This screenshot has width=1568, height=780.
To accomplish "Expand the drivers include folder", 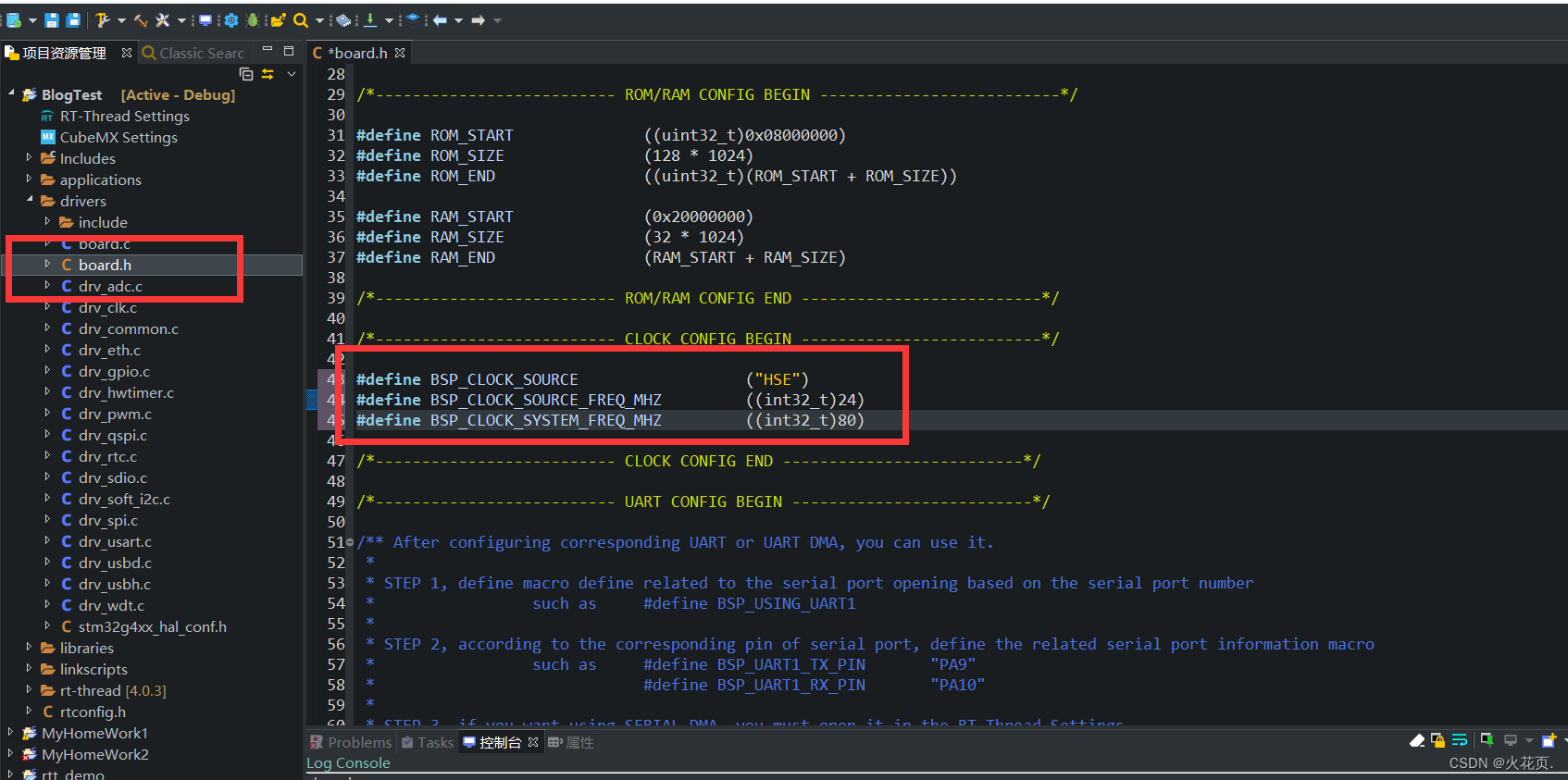I will pos(47,221).
